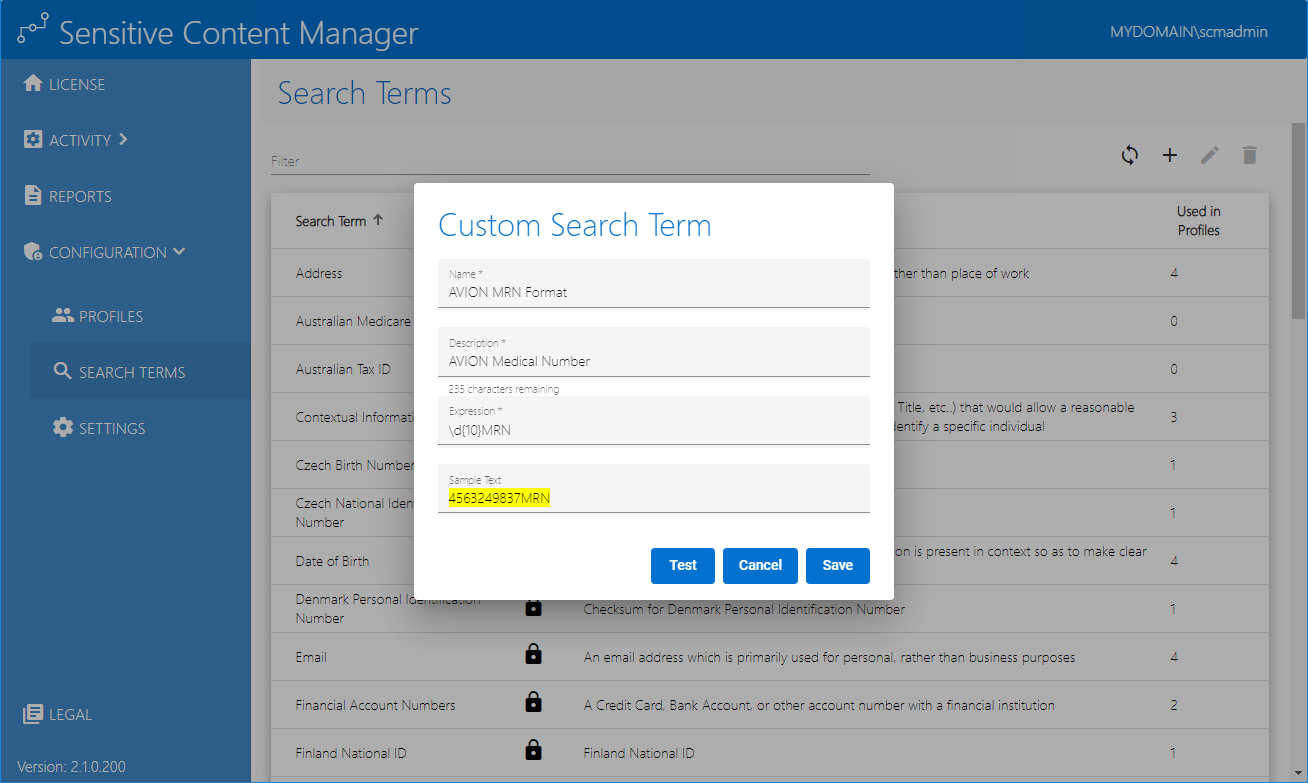Click the Legal library icon
Image resolution: width=1308 pixels, height=783 pixels.
coord(33,714)
